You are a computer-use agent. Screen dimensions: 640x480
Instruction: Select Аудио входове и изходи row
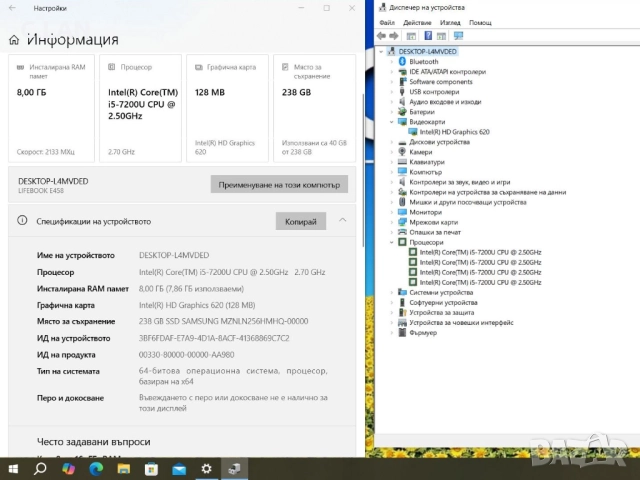click(x=445, y=102)
